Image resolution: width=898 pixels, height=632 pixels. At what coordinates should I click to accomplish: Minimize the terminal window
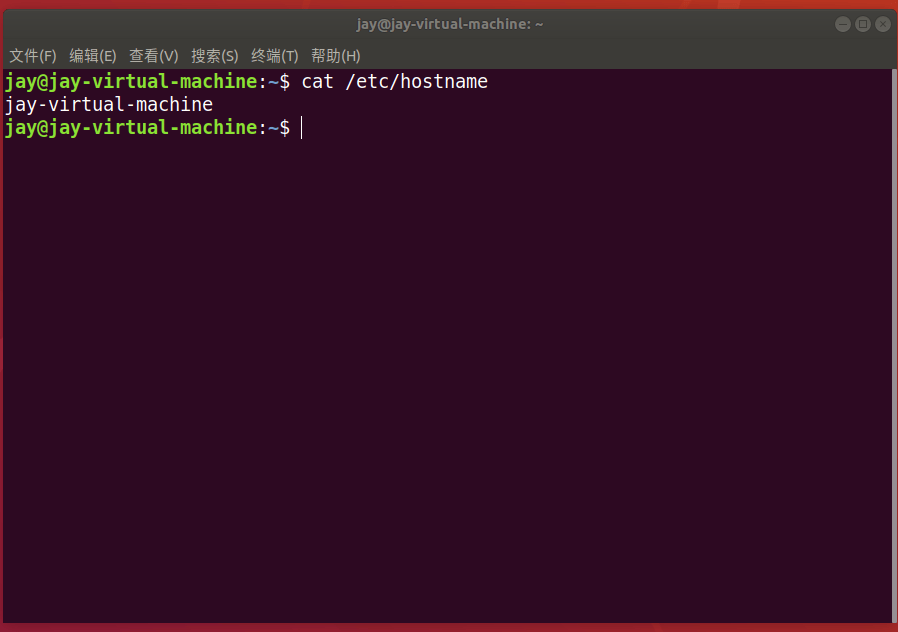[842, 24]
